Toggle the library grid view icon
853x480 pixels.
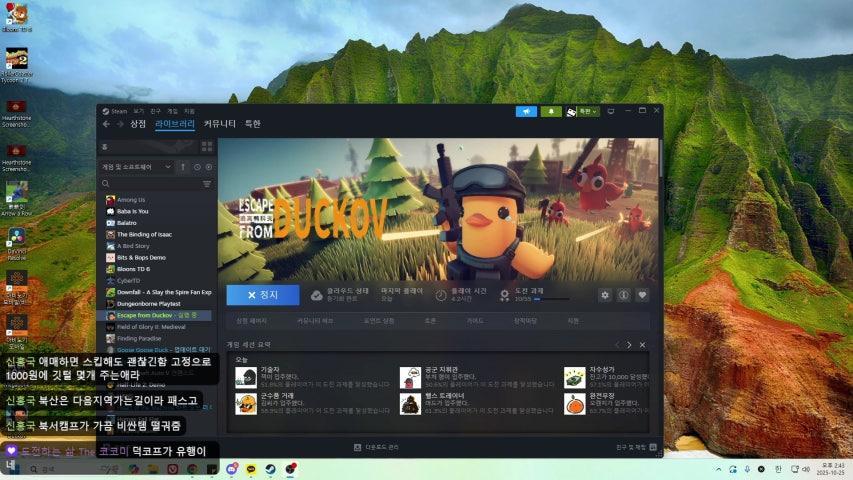[207, 147]
